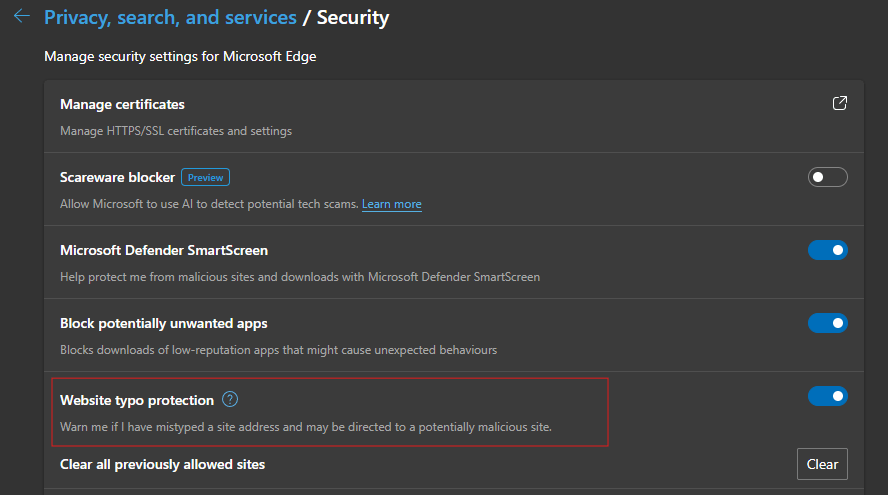
Task: Click the Security breadcrumb heading
Action: tap(353, 17)
